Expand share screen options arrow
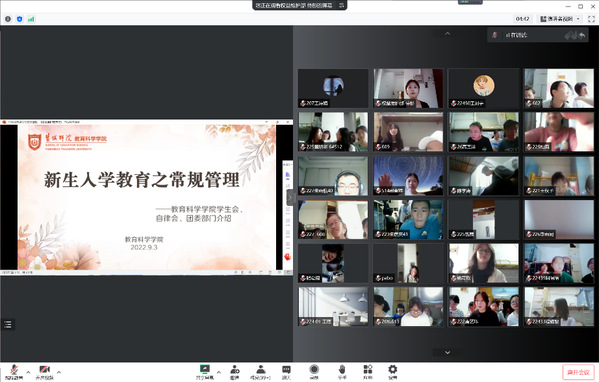This screenshot has width=599, height=382. point(219,372)
